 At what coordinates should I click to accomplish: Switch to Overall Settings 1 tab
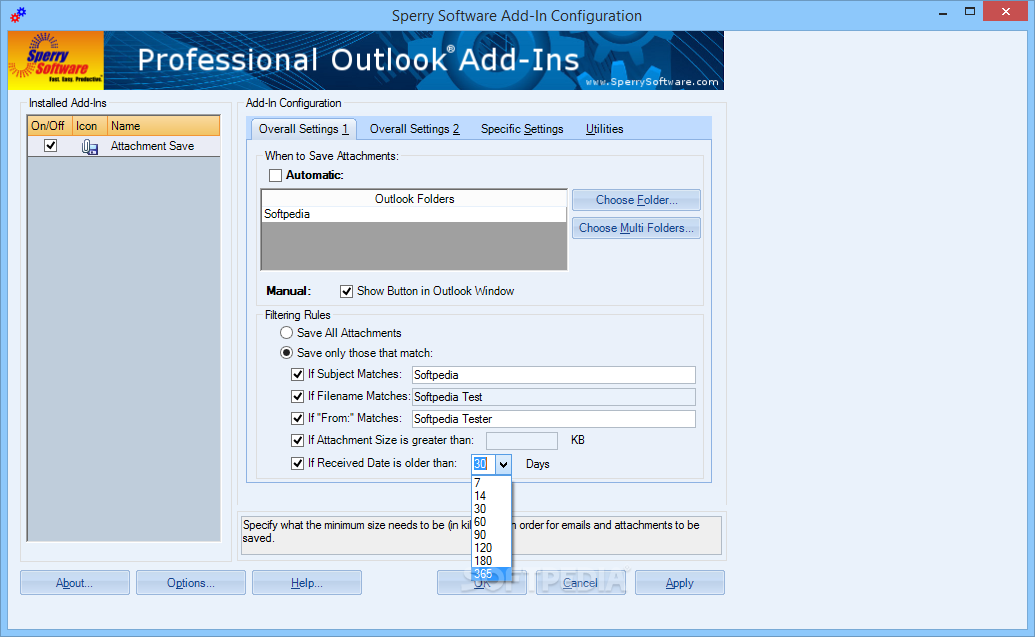[304, 129]
